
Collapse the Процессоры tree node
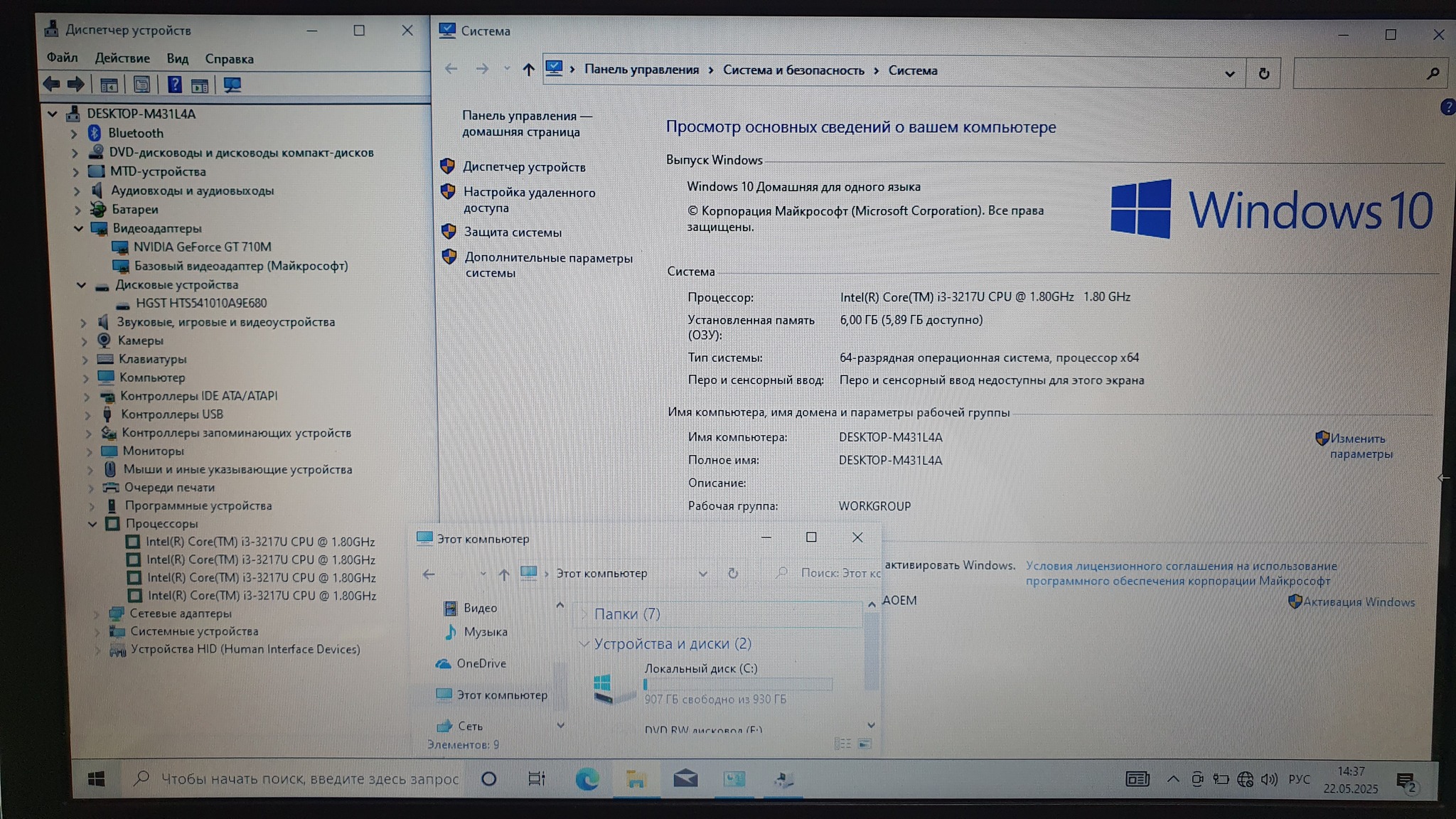click(92, 524)
